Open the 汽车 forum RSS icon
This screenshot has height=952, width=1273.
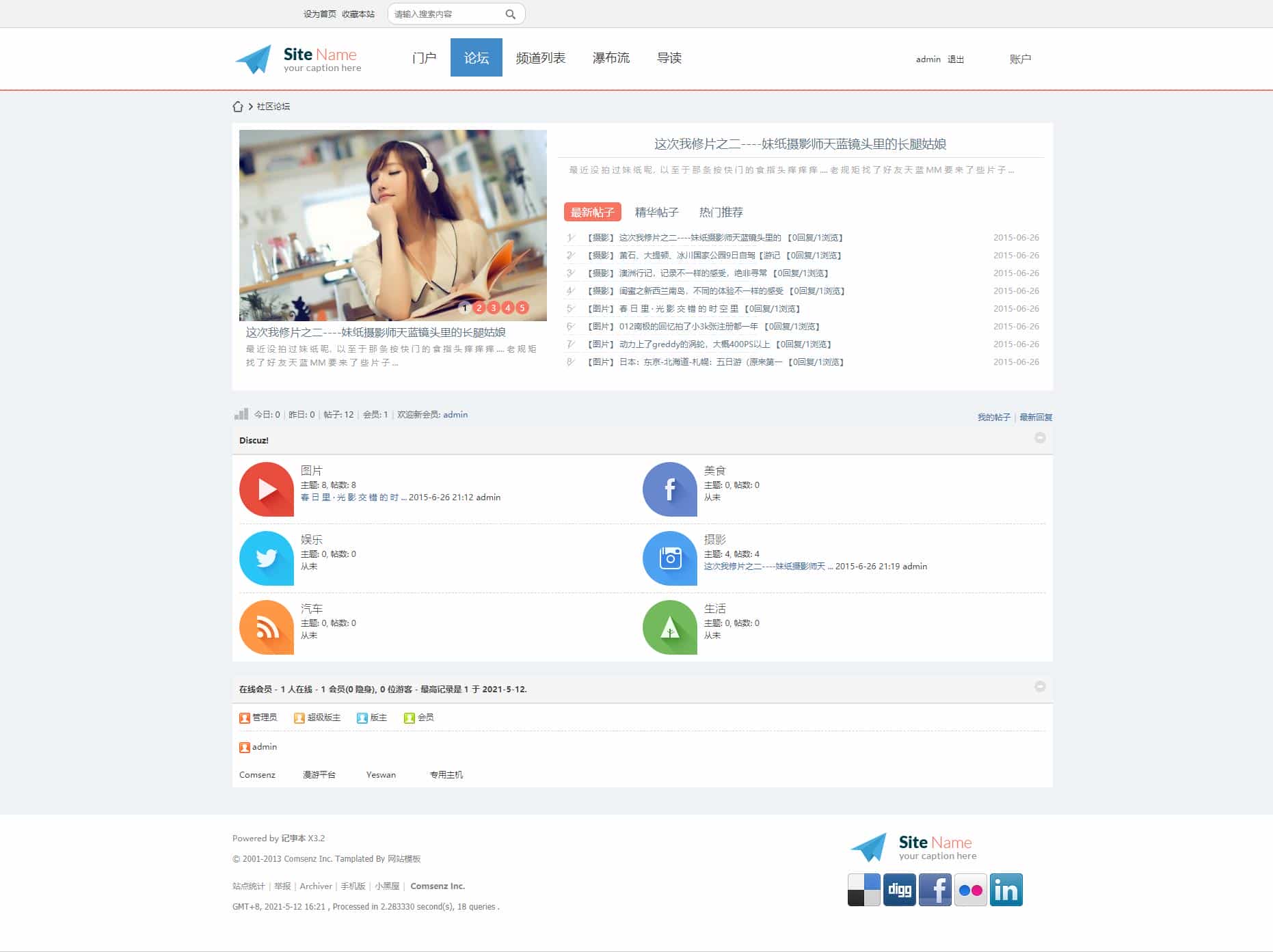(x=267, y=627)
